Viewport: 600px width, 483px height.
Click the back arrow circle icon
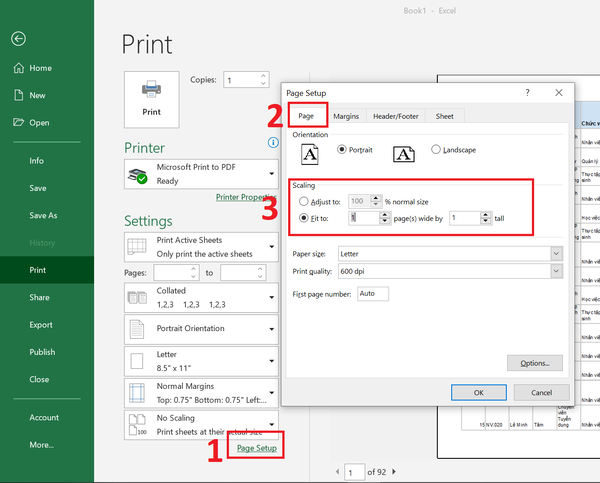(18, 39)
